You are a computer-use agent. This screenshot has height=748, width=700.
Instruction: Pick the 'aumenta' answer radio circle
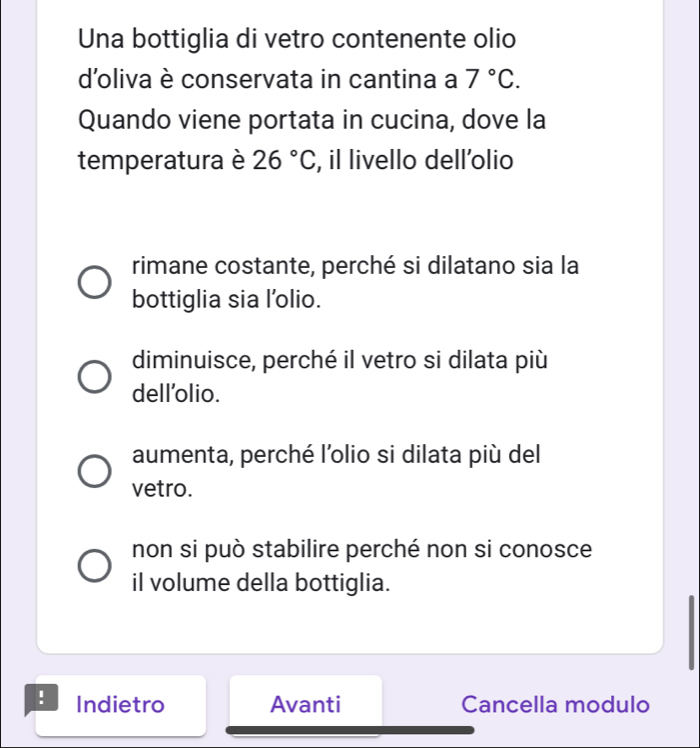point(96,472)
